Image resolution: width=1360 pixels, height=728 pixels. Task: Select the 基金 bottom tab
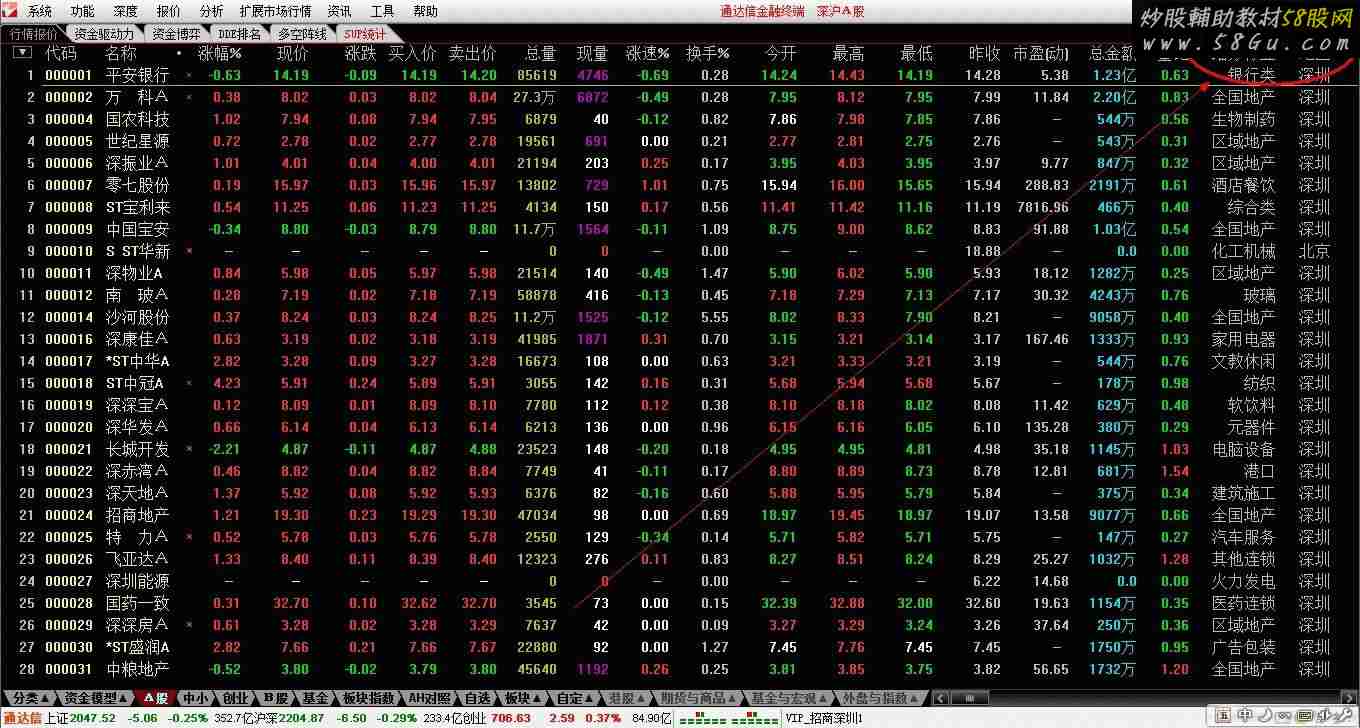[315, 698]
